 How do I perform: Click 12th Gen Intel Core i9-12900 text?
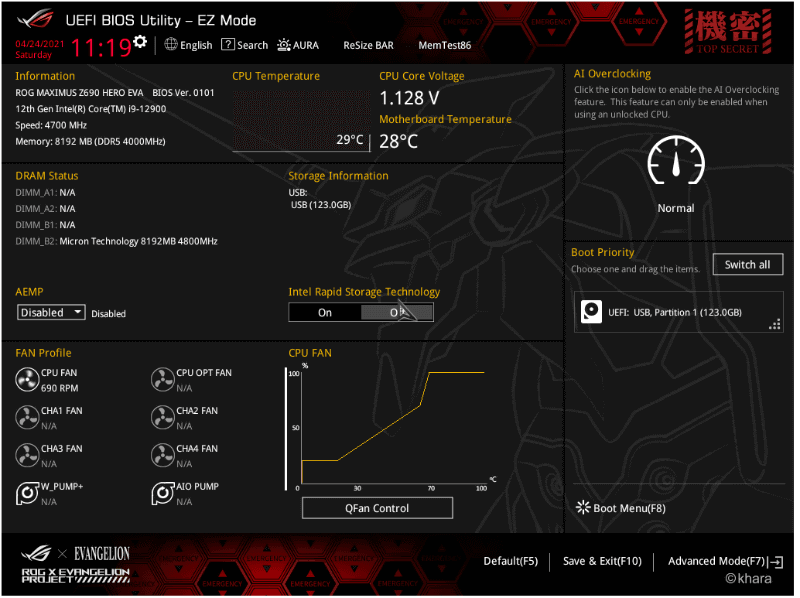91,109
